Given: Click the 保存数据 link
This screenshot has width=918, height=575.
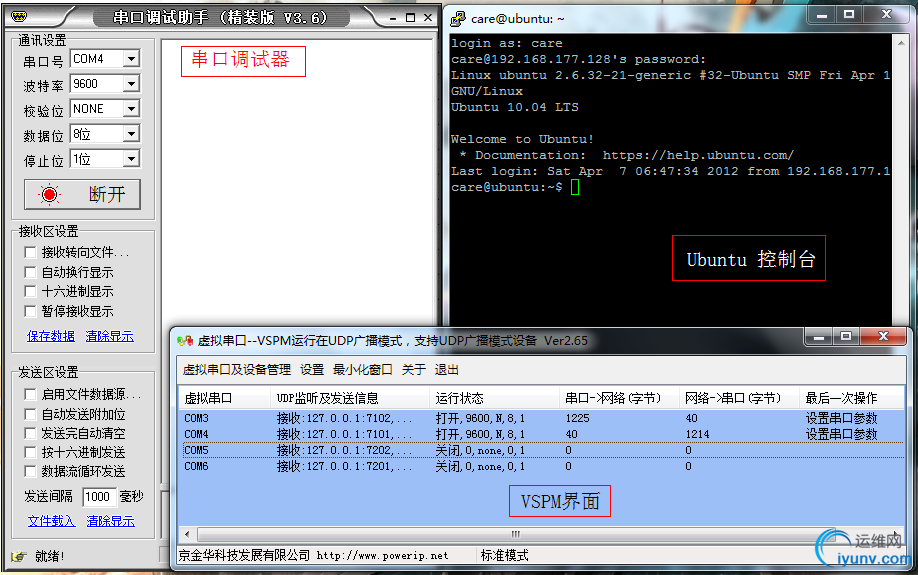Looking at the screenshot, I should click(x=51, y=336).
